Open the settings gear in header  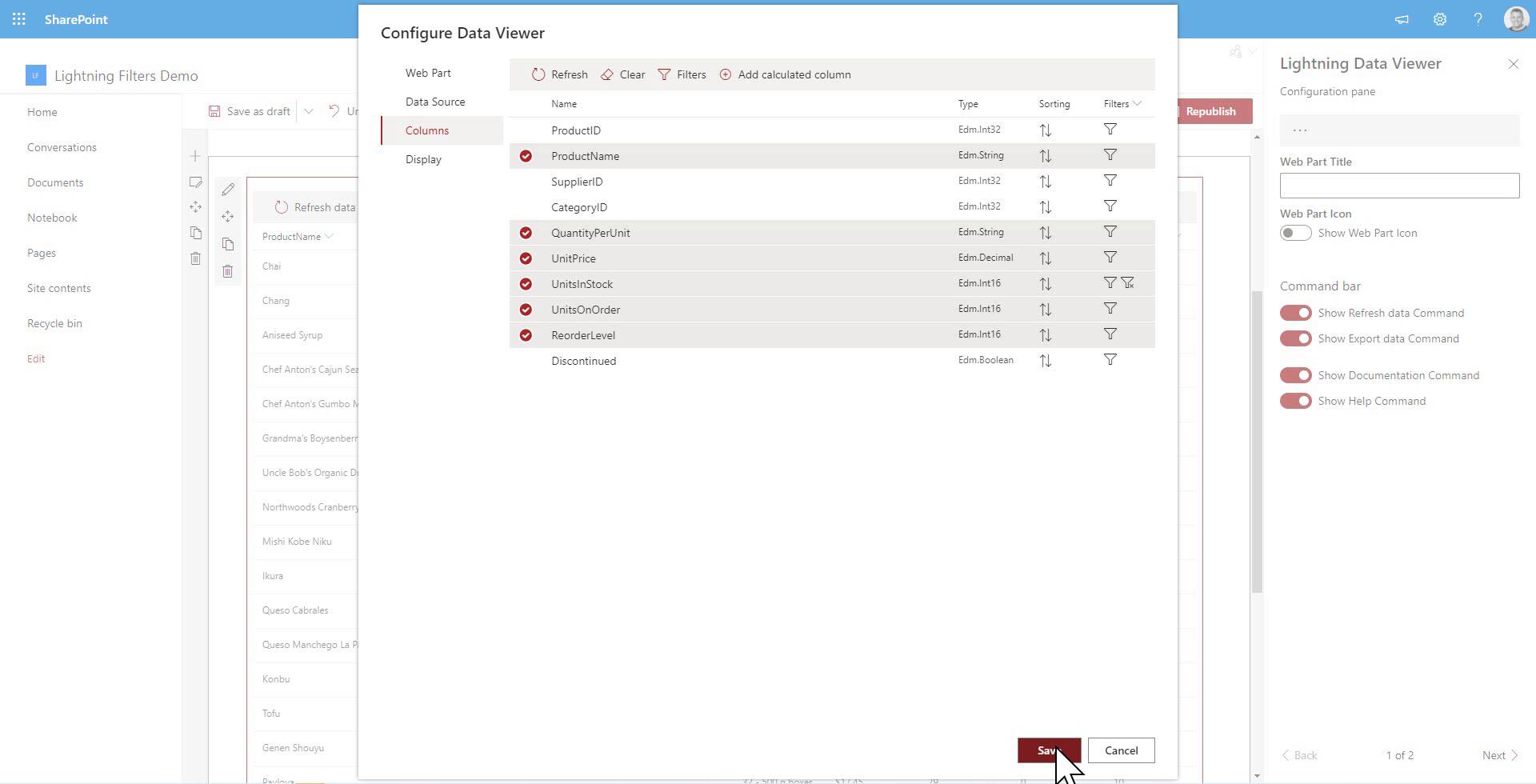pyautogui.click(x=1440, y=19)
